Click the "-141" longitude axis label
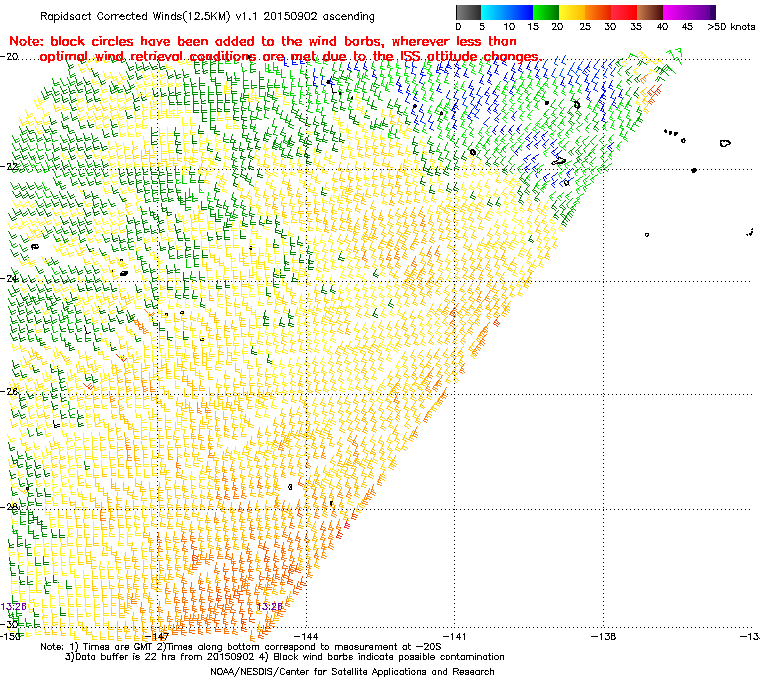 [x=455, y=636]
